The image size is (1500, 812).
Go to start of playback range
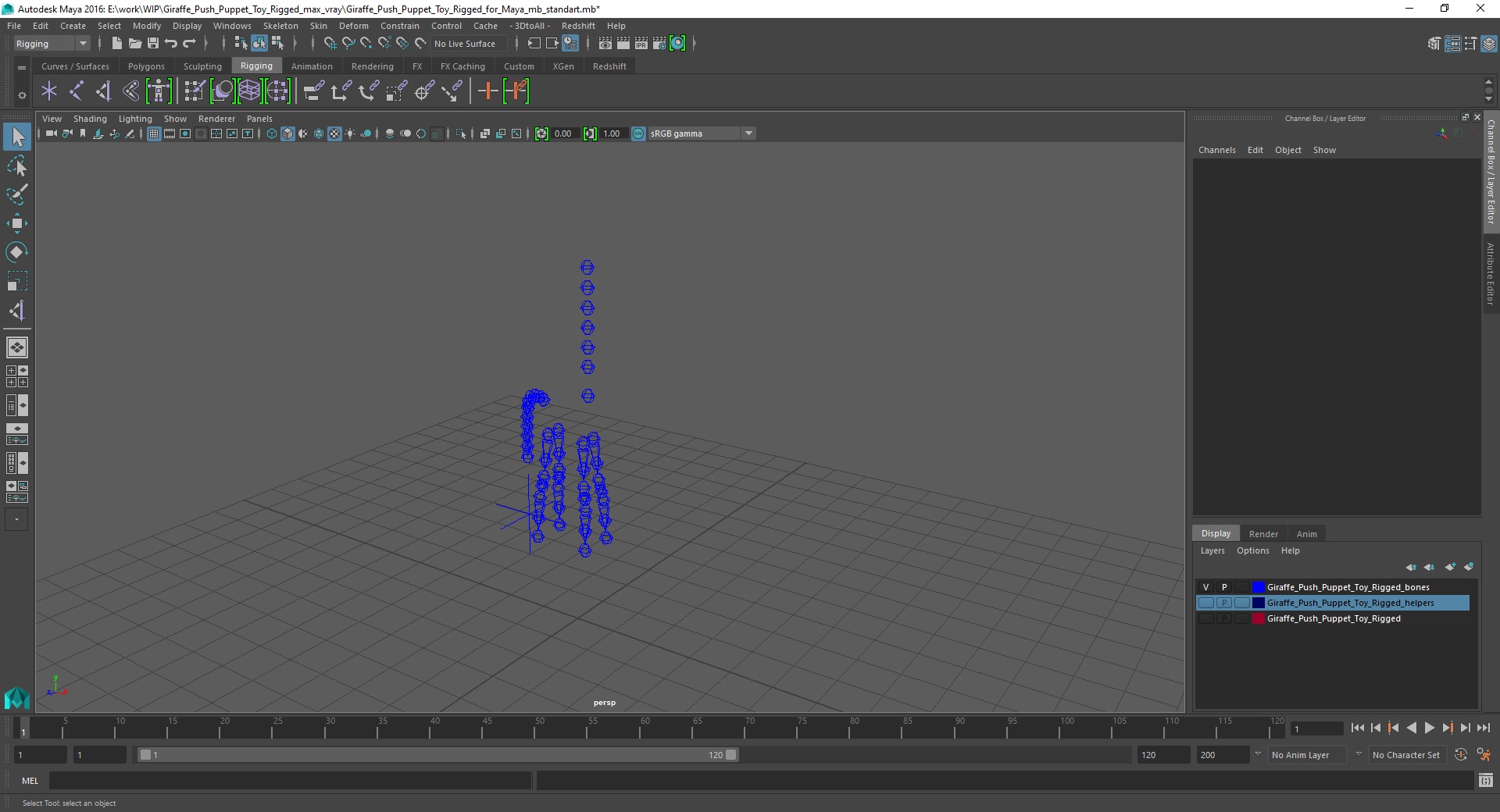[x=1357, y=728]
